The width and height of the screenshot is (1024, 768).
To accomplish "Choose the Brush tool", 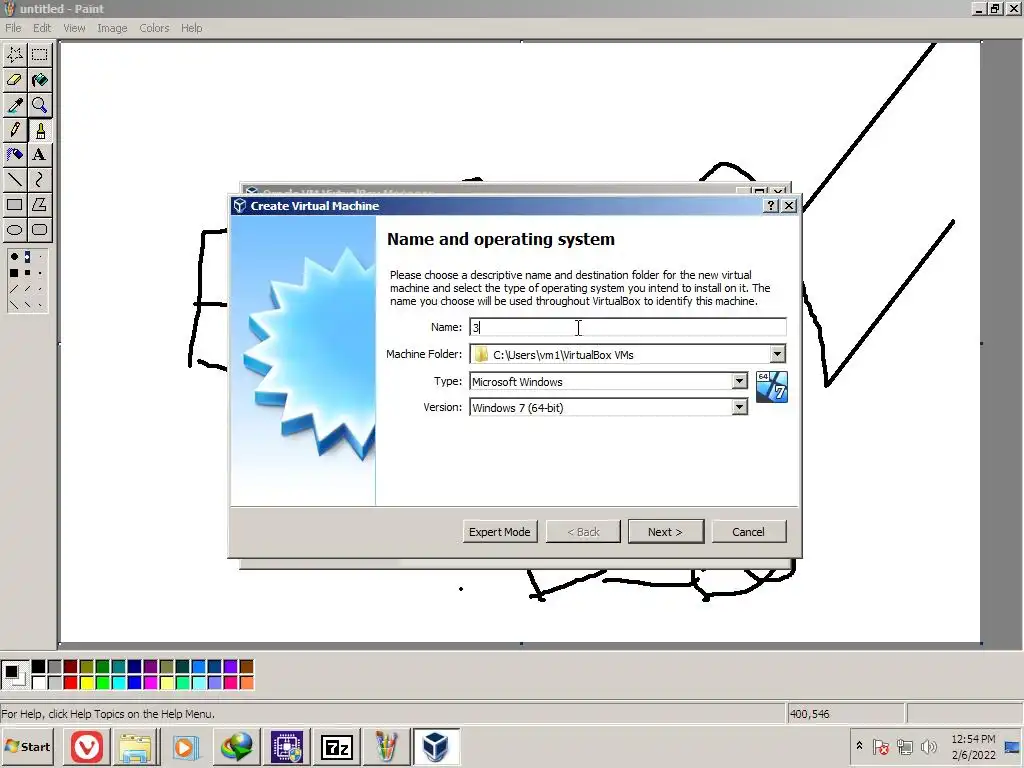I will click(39, 130).
